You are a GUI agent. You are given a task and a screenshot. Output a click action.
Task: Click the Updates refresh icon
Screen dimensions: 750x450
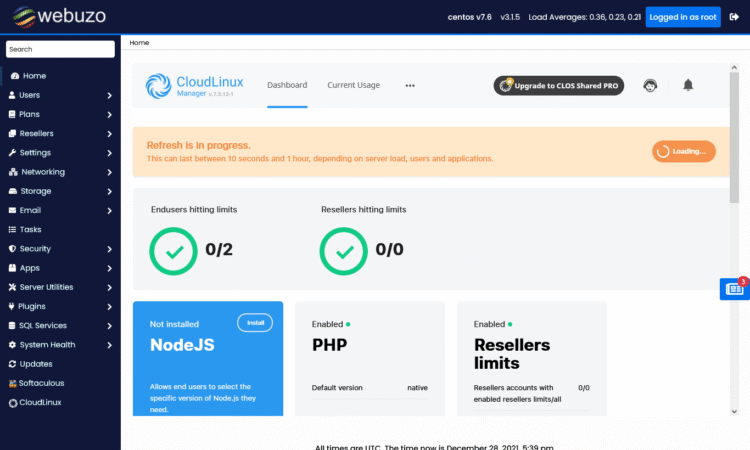click(x=12, y=364)
